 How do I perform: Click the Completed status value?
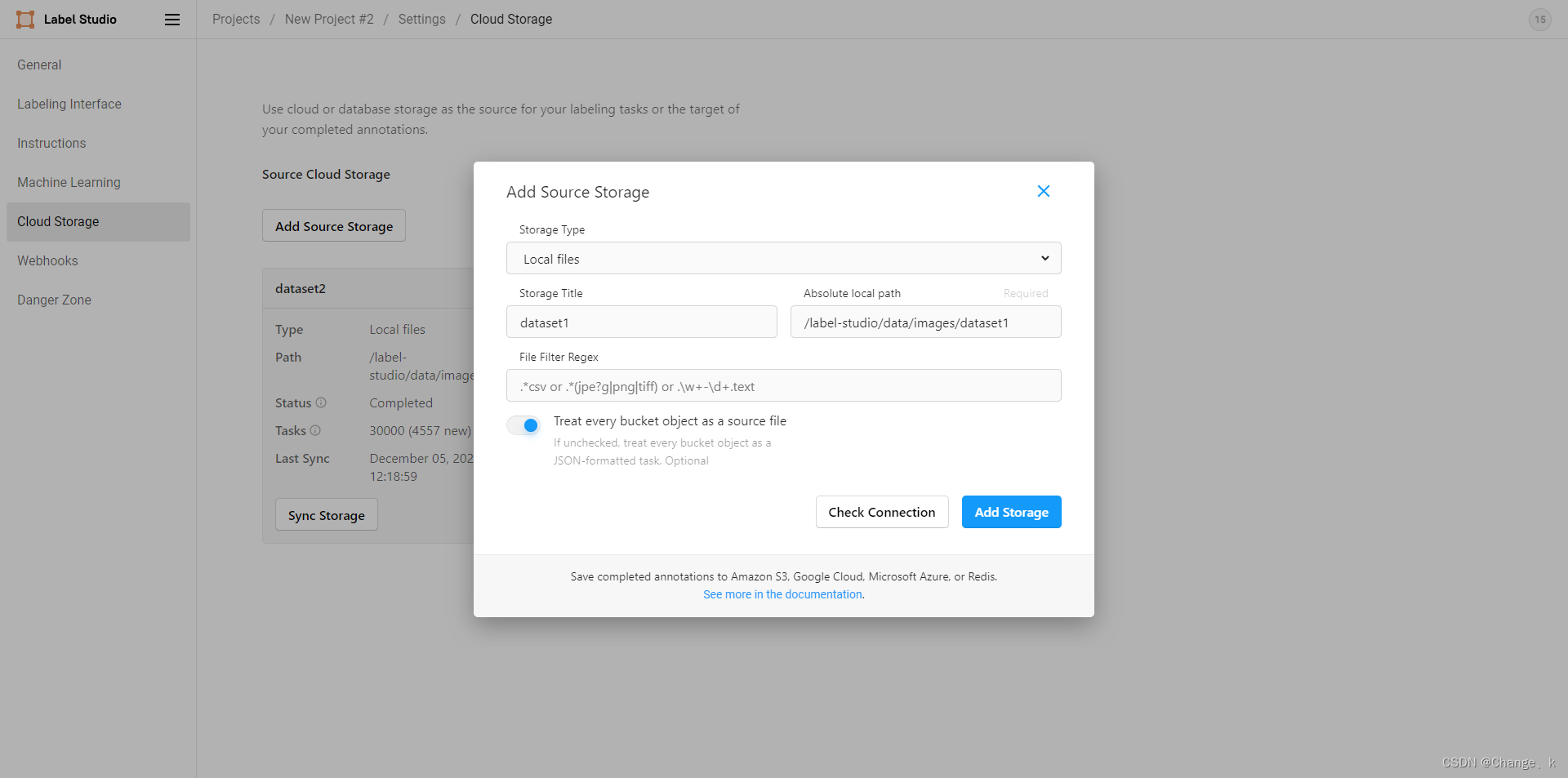(x=401, y=403)
